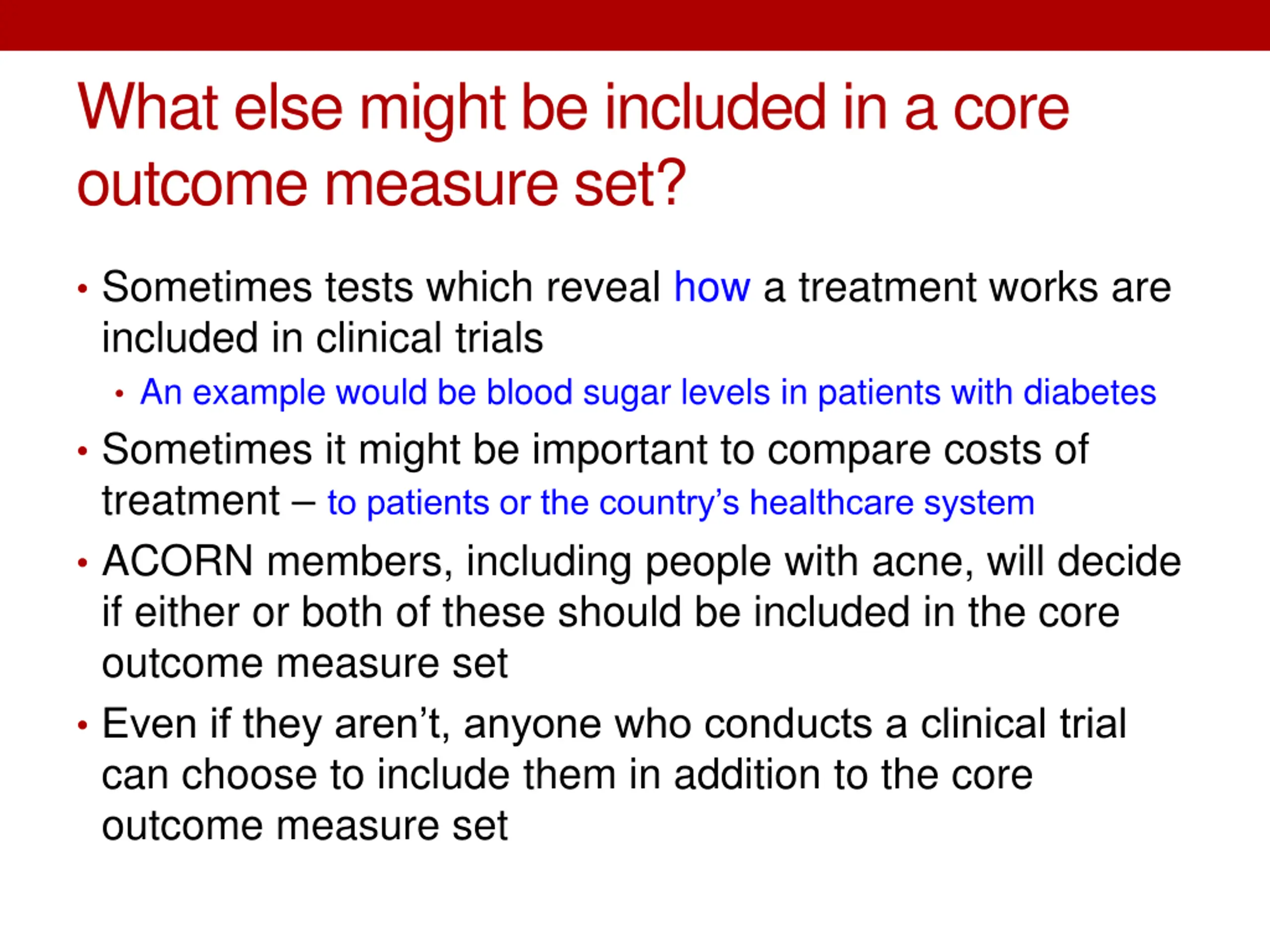Image resolution: width=1270 pixels, height=952 pixels.
Task: Click 'to patients or the country's healthcare system'
Action: [x=680, y=503]
